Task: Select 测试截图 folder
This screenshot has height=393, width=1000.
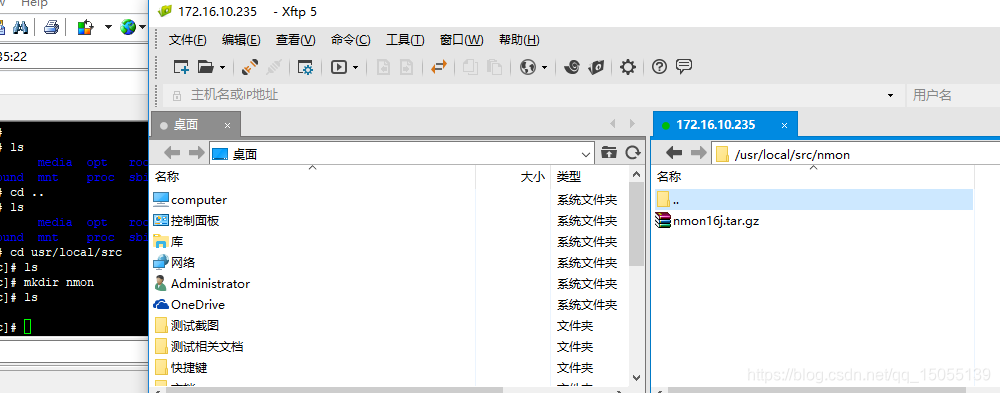Action: (195, 325)
